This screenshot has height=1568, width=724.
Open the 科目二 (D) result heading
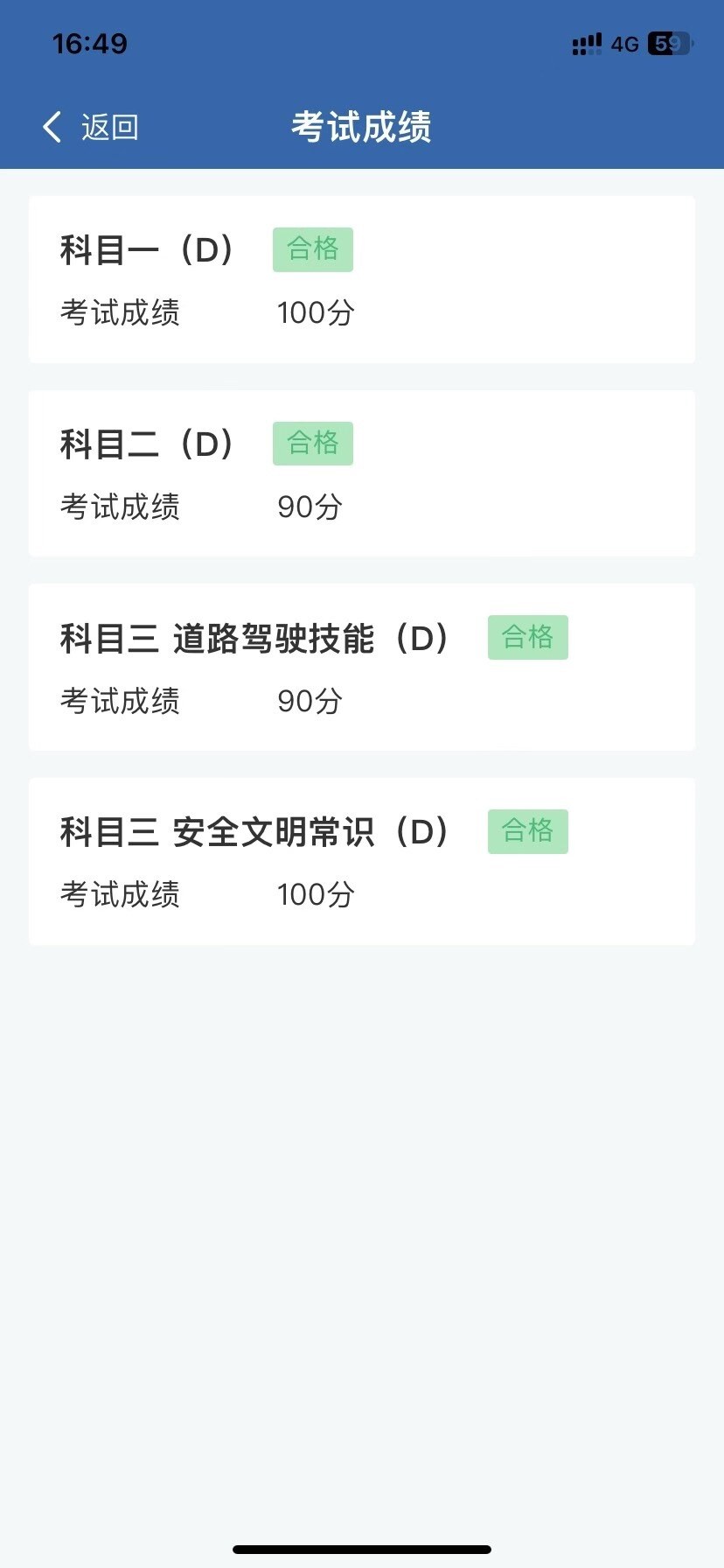[x=147, y=444]
